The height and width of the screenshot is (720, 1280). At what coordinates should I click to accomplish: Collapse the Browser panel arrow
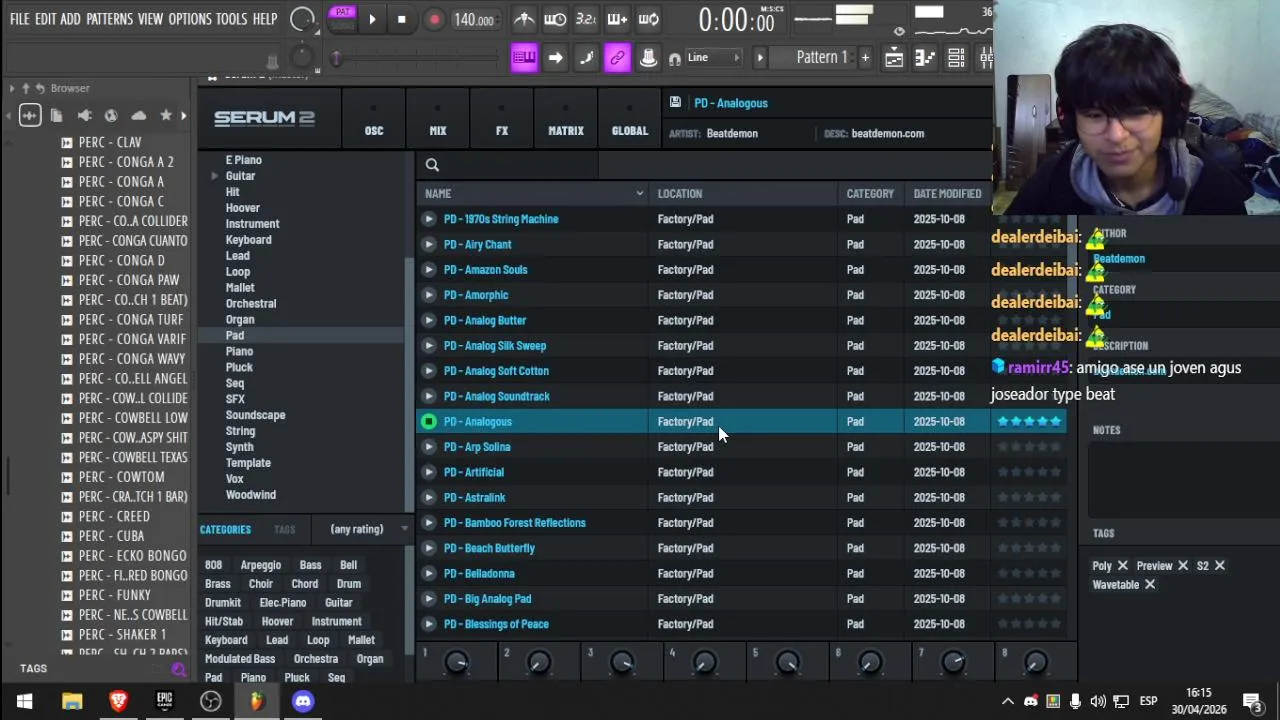[x=11, y=88]
